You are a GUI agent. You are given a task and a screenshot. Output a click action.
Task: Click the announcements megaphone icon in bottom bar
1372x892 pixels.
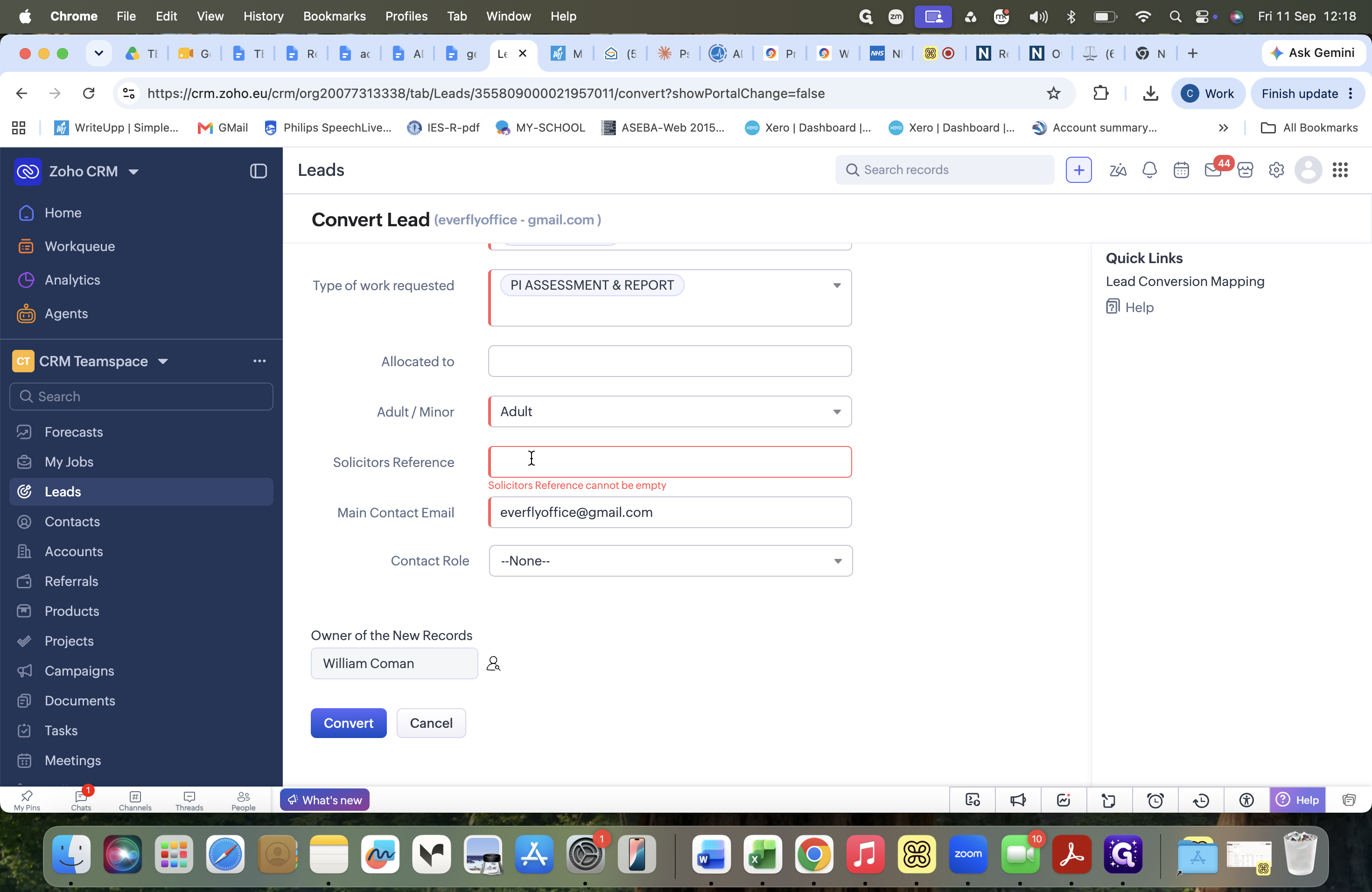click(1018, 800)
